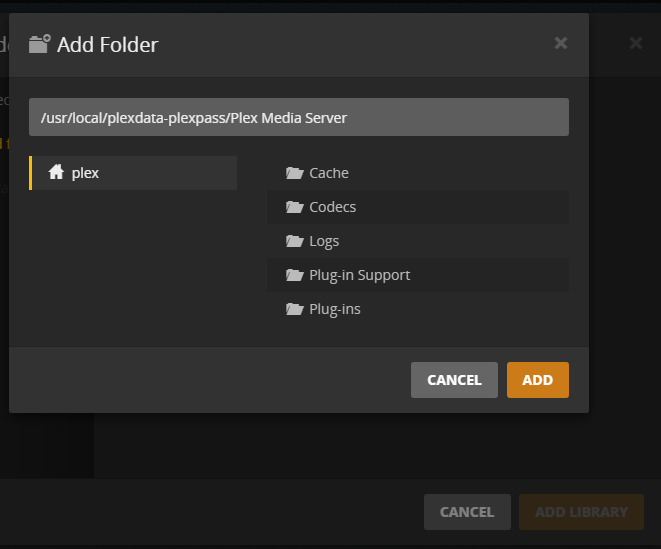Open the Plug-in Support folder

click(x=418, y=275)
